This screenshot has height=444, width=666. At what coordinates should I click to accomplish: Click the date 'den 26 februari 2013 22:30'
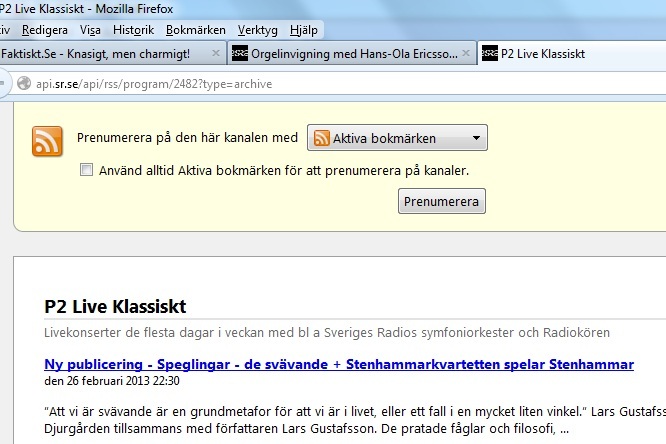[x=112, y=381]
